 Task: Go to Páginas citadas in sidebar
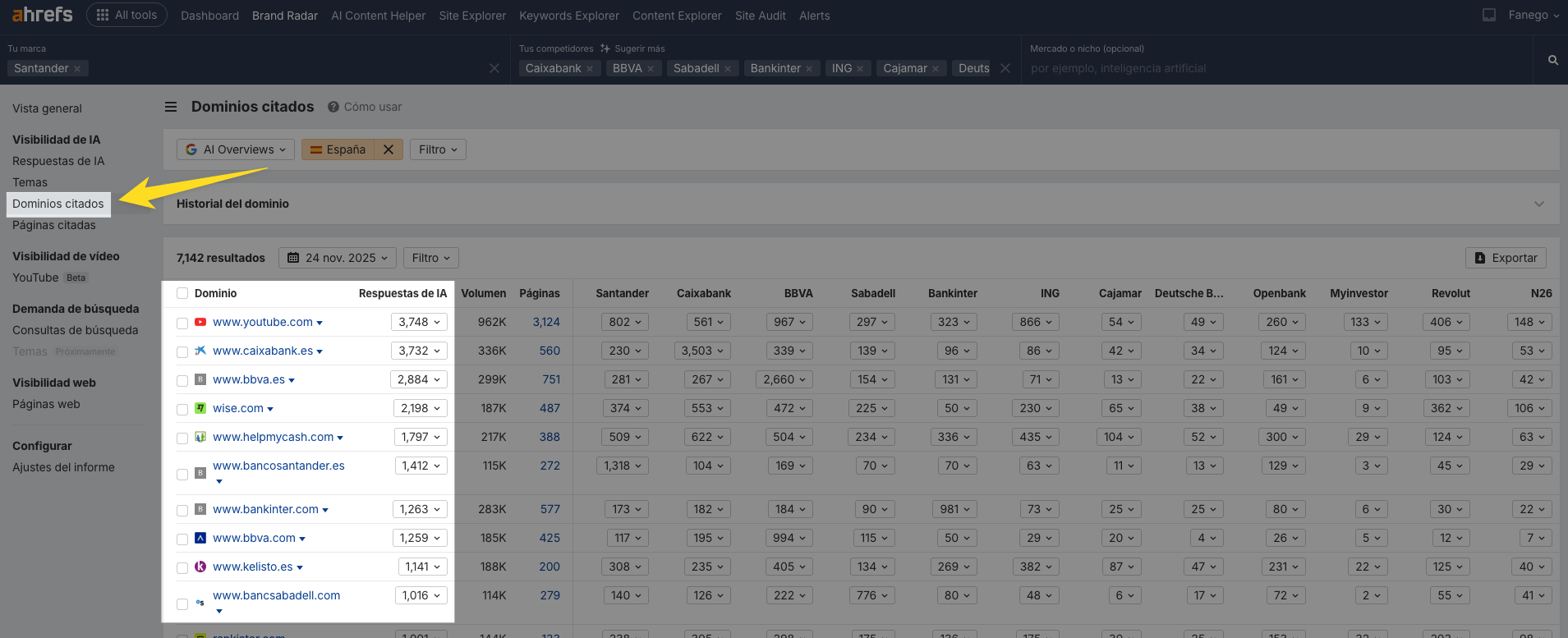(54, 225)
